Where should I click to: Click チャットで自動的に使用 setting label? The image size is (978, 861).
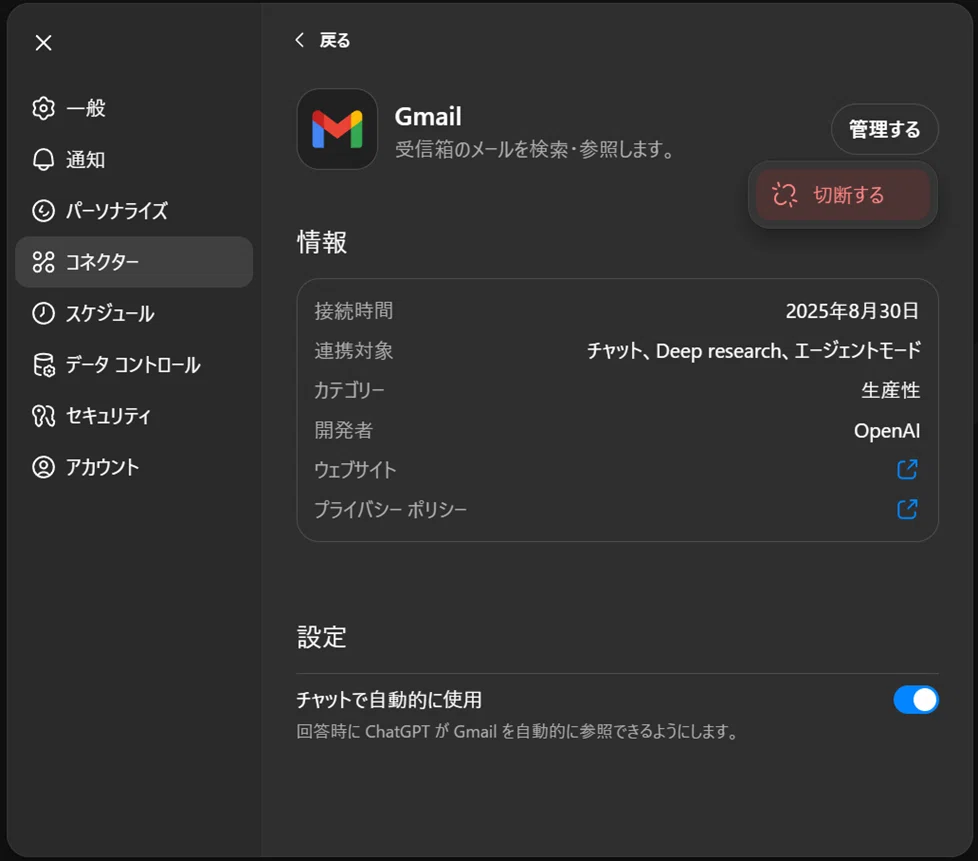click(389, 700)
